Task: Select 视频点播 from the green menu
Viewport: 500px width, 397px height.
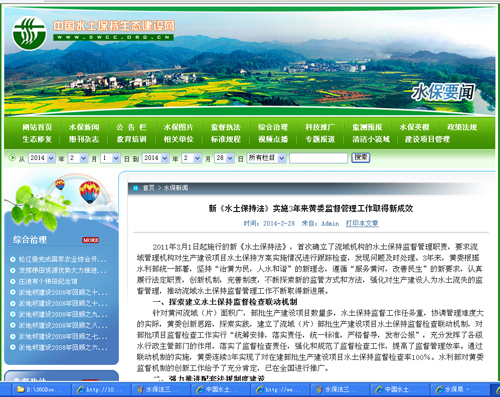Action: point(273,139)
